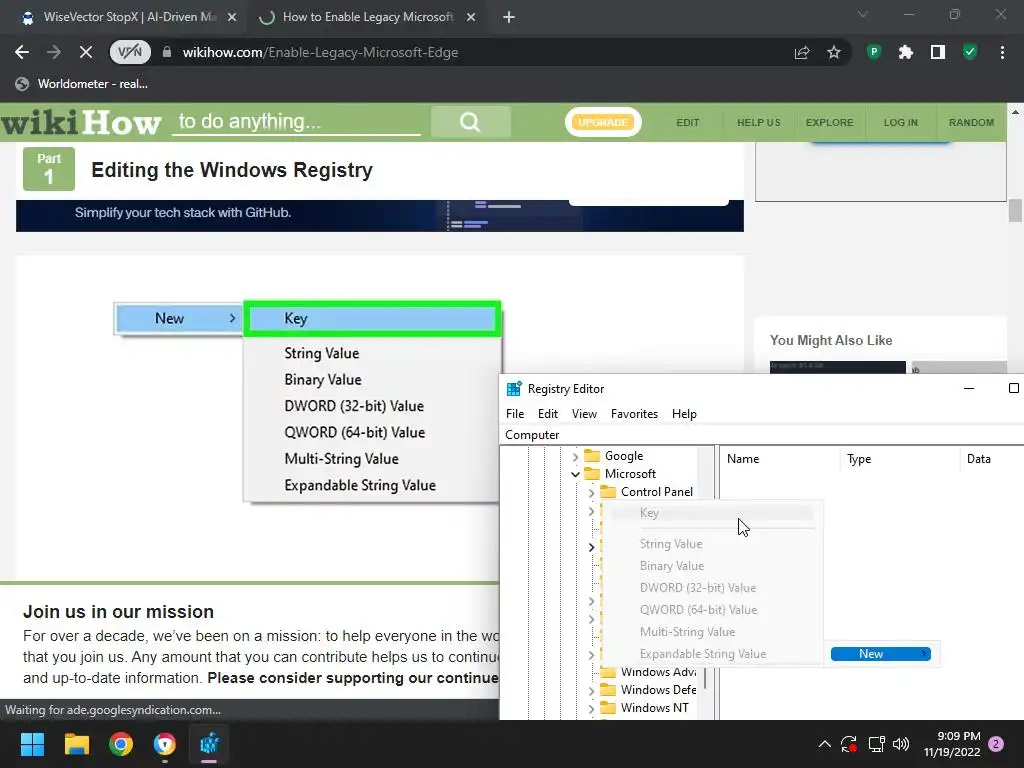Screen dimensions: 1024x768
Task: Click the Registry Editor address bar showing Computer
Action: pos(761,435)
